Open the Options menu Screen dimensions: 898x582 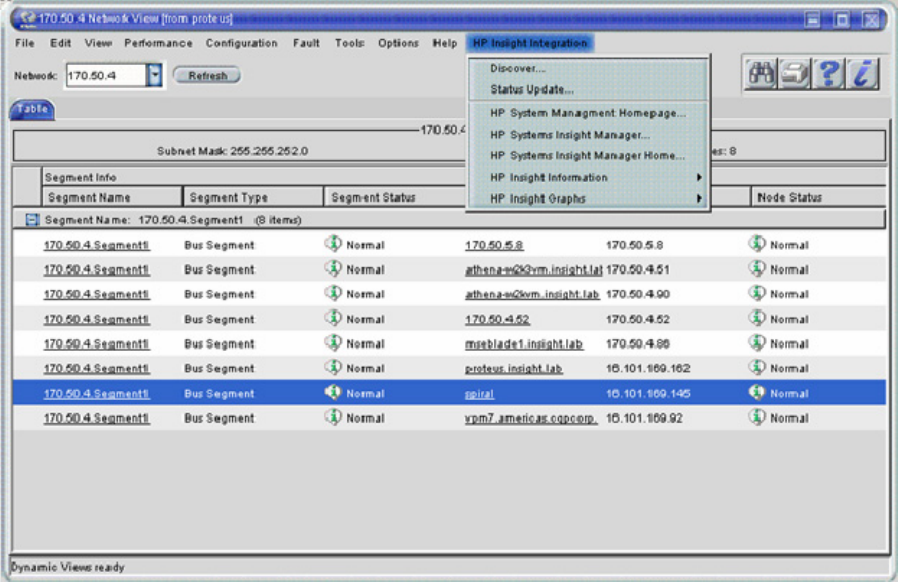coord(398,43)
